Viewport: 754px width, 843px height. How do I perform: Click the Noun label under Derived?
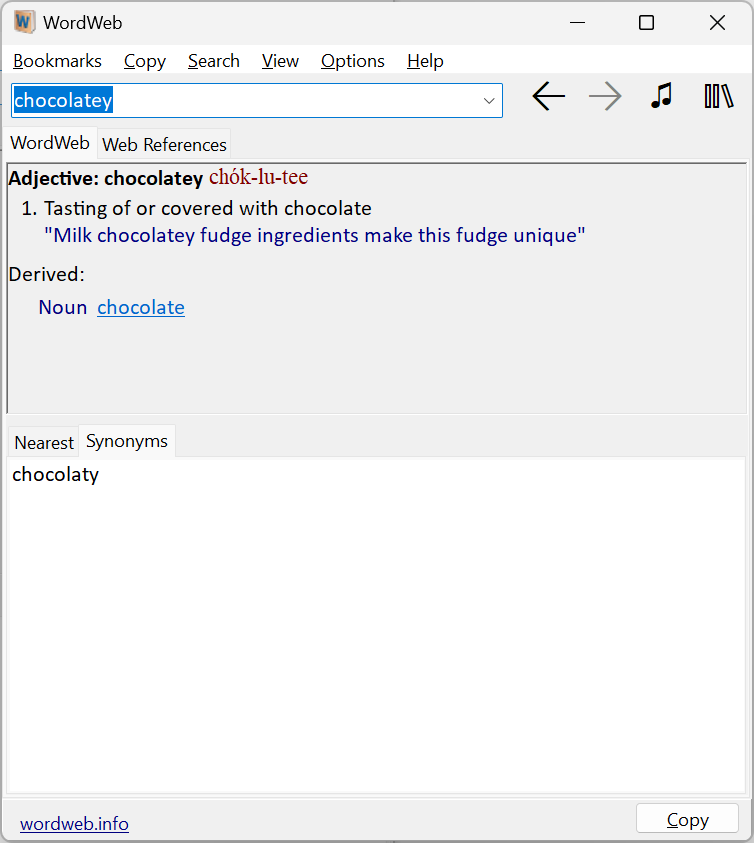(63, 307)
